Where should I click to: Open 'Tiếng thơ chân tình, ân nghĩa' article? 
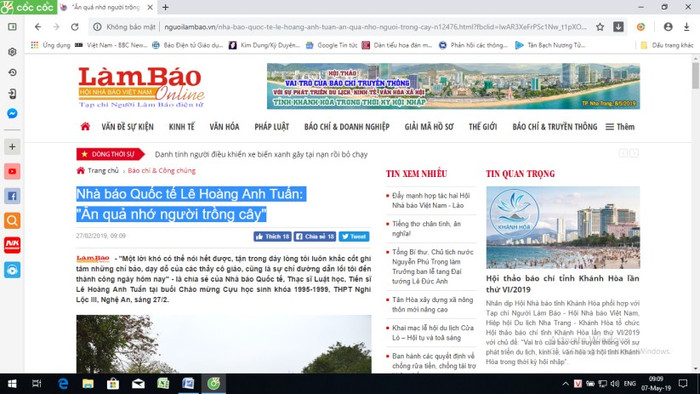426,228
